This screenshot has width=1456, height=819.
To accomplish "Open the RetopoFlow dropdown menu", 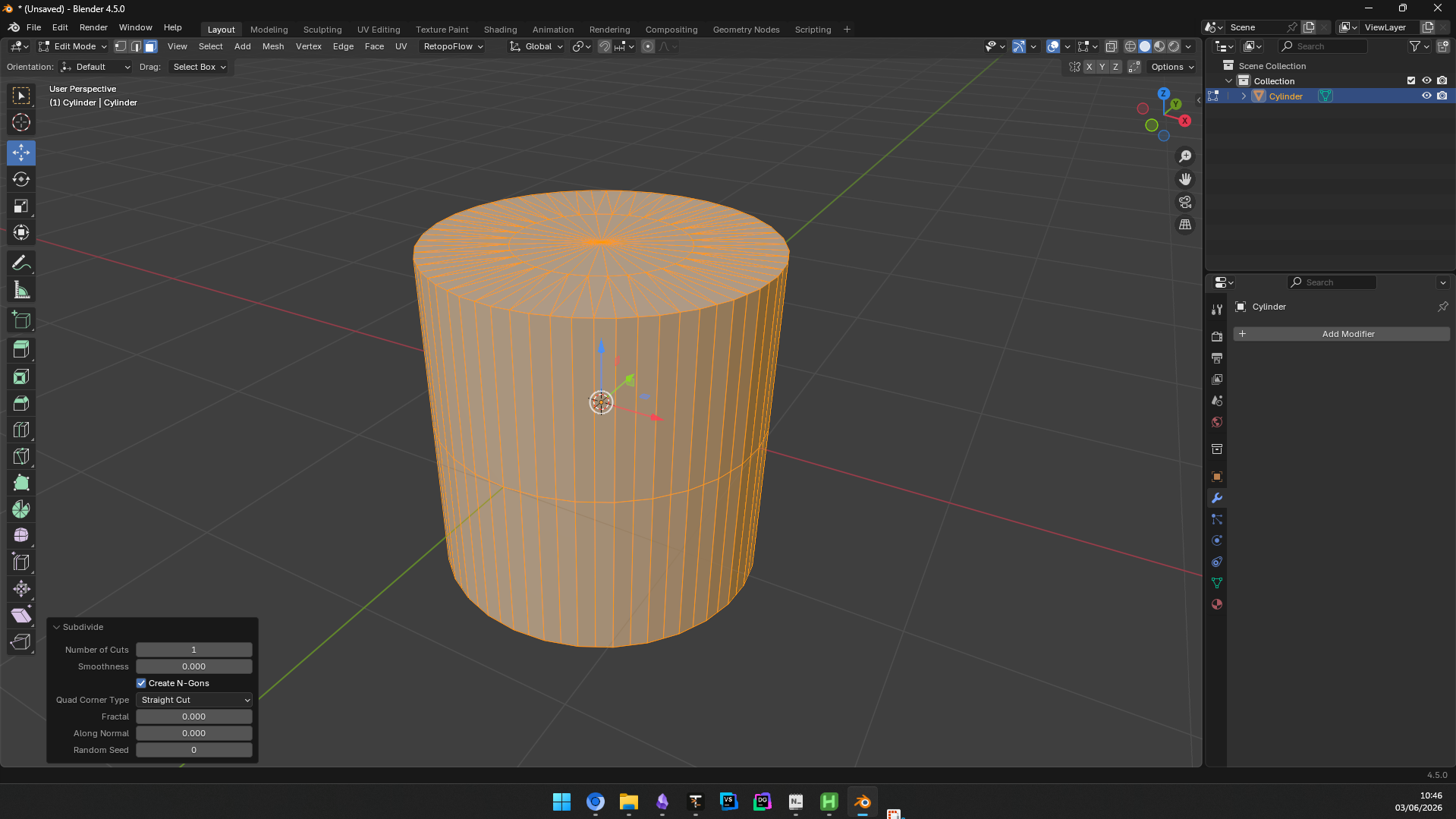I will (x=453, y=46).
